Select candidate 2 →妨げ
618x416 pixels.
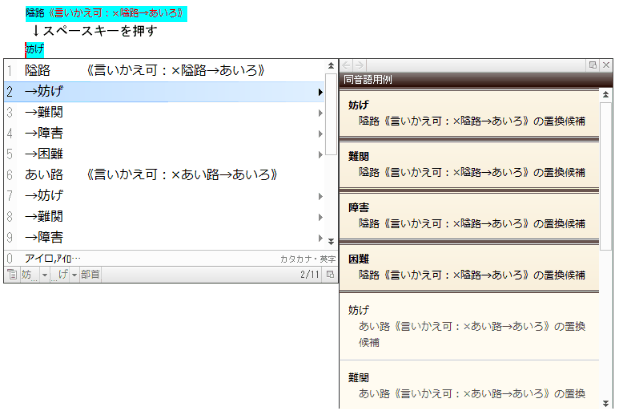[x=164, y=91]
